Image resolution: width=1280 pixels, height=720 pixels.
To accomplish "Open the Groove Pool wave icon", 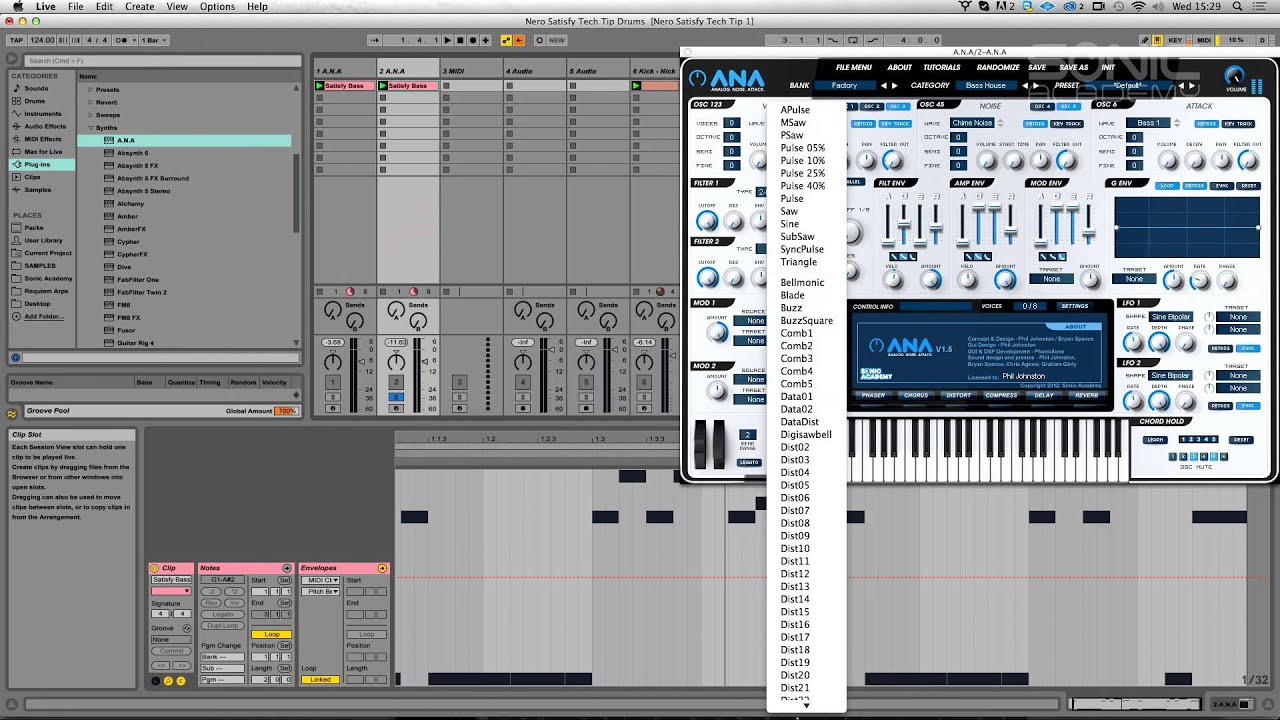I will tap(13, 412).
